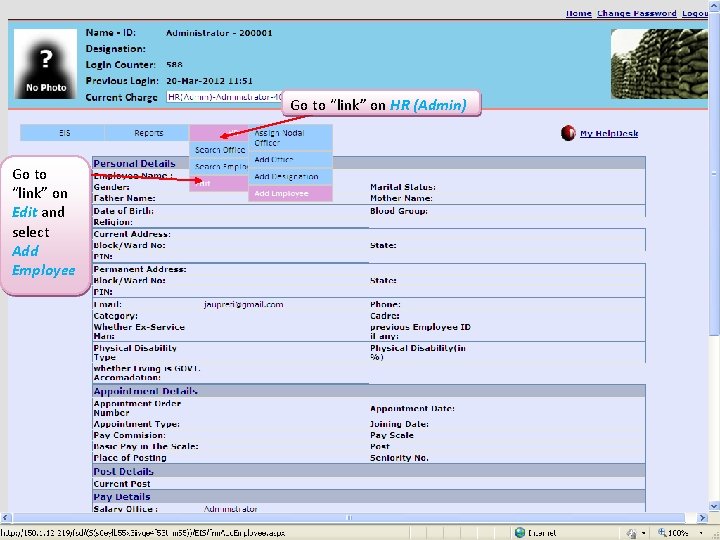This screenshot has width=720, height=540.
Task: Click the Place of Posting label
Action: (x=130, y=458)
